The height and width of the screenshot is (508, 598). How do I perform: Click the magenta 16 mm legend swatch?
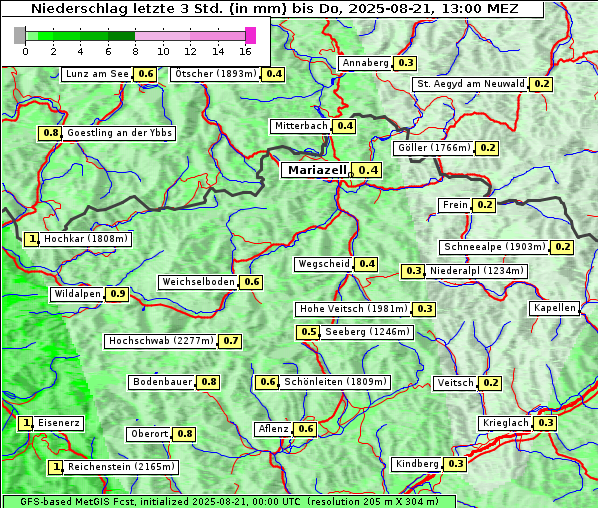click(x=251, y=35)
